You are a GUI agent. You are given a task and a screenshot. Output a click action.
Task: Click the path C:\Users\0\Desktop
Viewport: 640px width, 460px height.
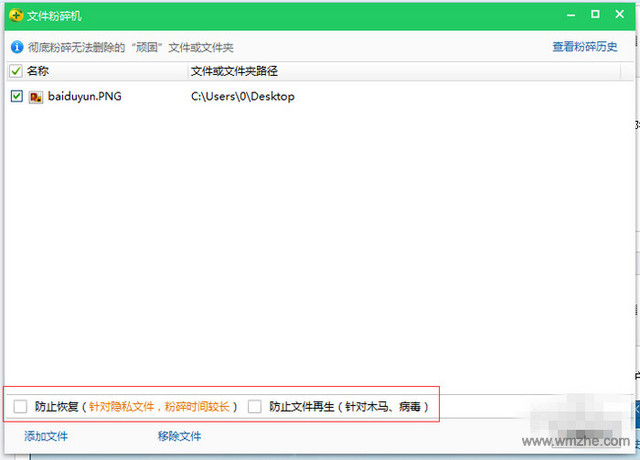click(x=243, y=96)
